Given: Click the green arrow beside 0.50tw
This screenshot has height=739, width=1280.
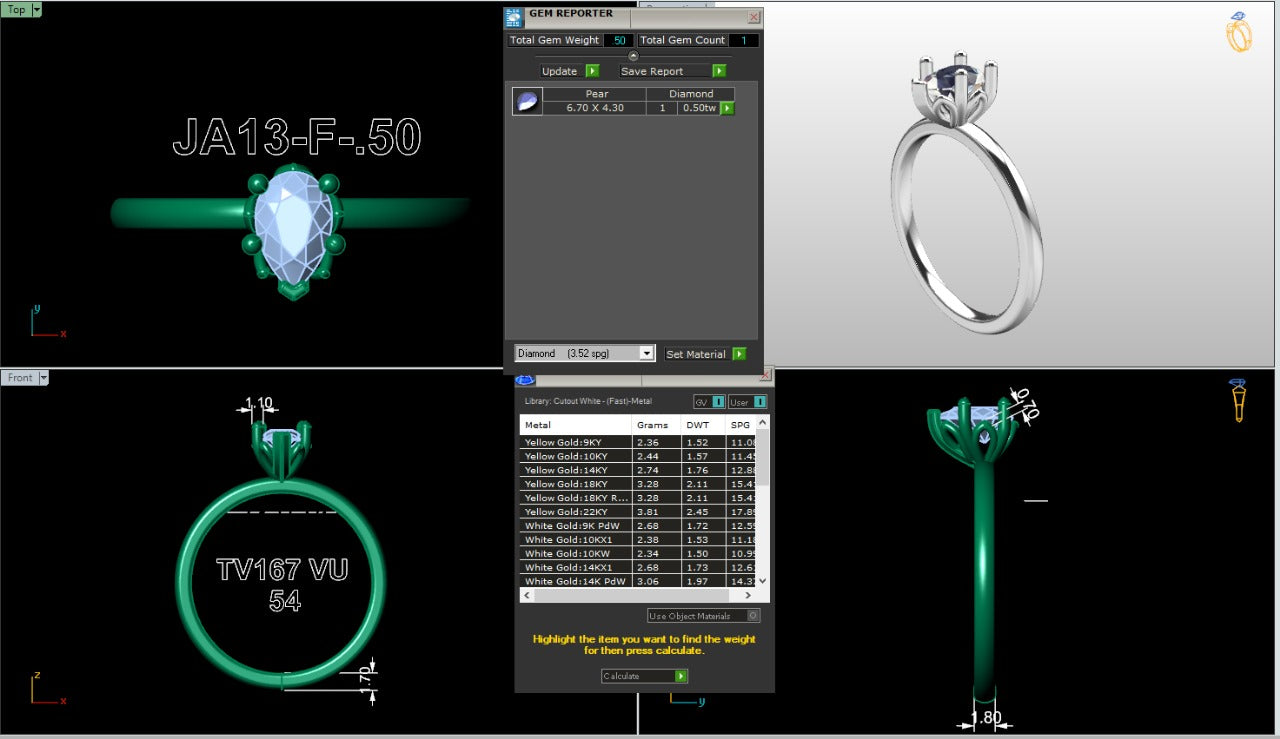Looking at the screenshot, I should (x=727, y=108).
